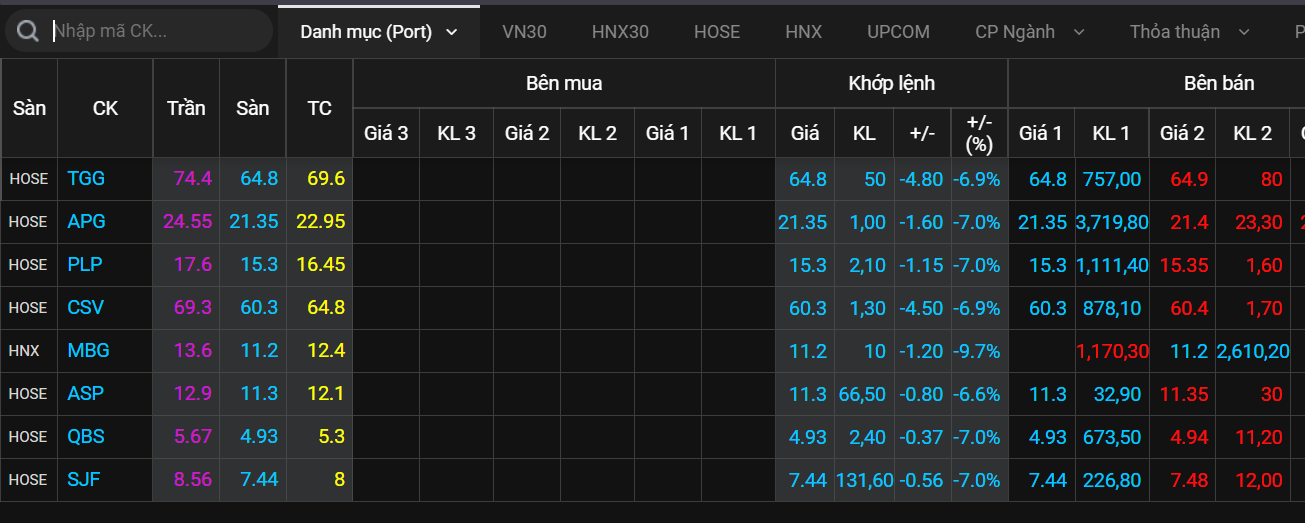
Task: Open the HOSE market tab
Action: [x=717, y=32]
